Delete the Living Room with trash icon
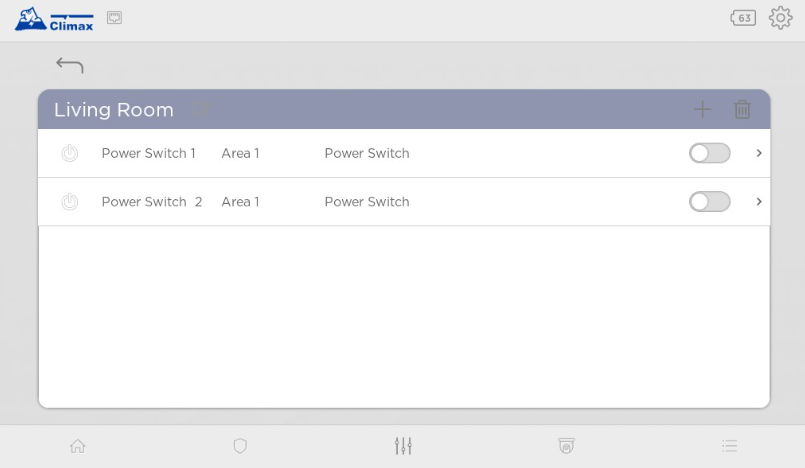The width and height of the screenshot is (805, 468). coord(742,110)
